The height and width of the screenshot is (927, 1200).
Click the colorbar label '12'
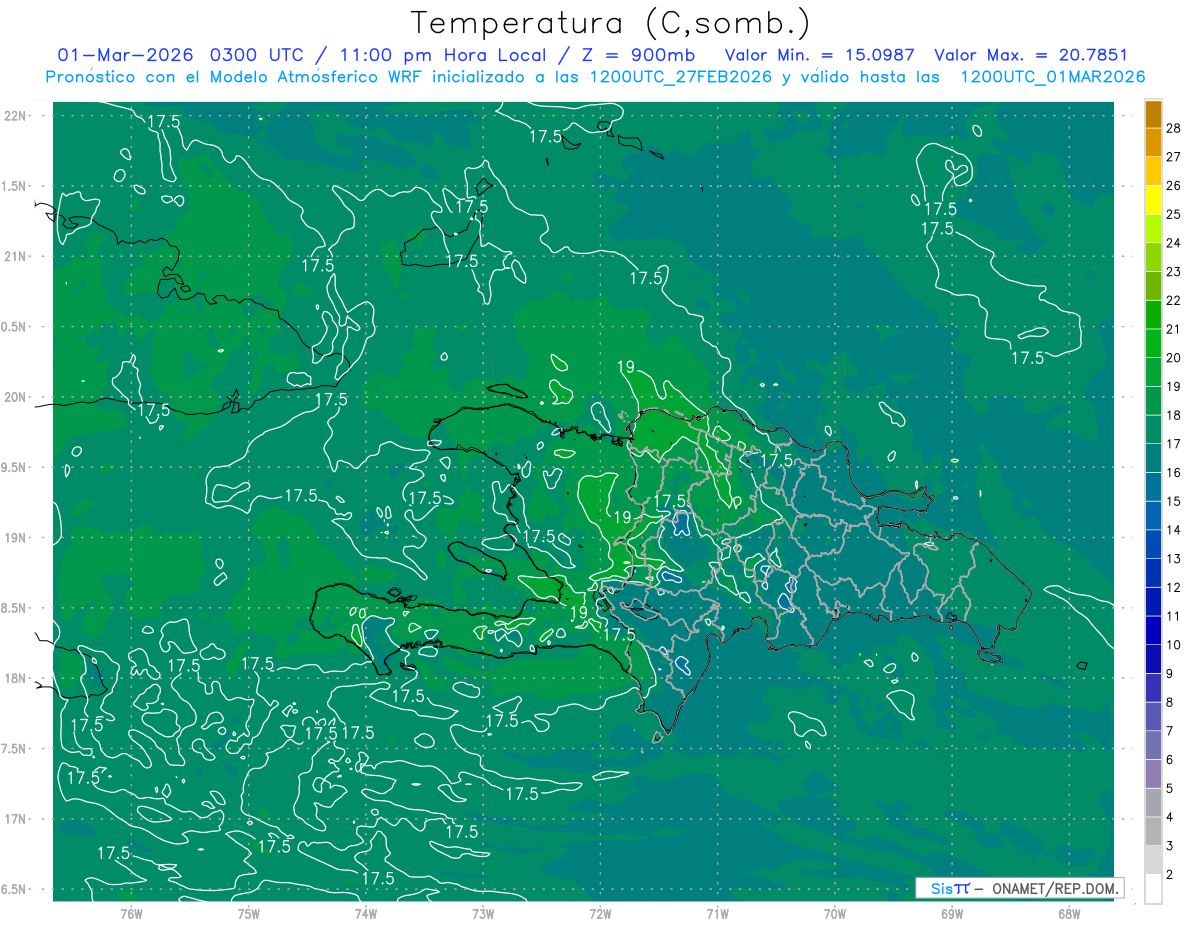pos(1174,587)
